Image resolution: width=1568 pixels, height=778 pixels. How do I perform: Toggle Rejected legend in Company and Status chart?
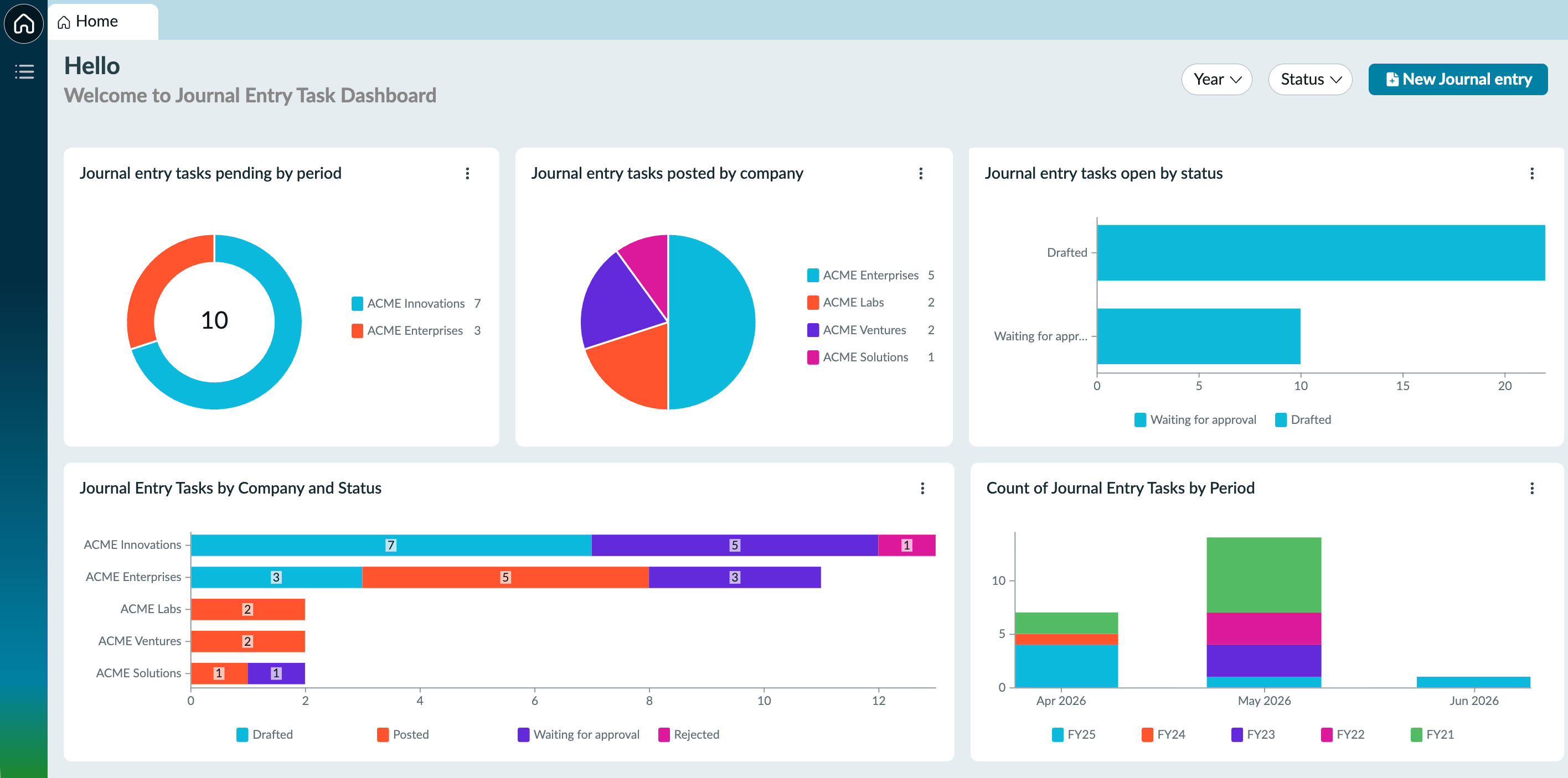(x=689, y=734)
